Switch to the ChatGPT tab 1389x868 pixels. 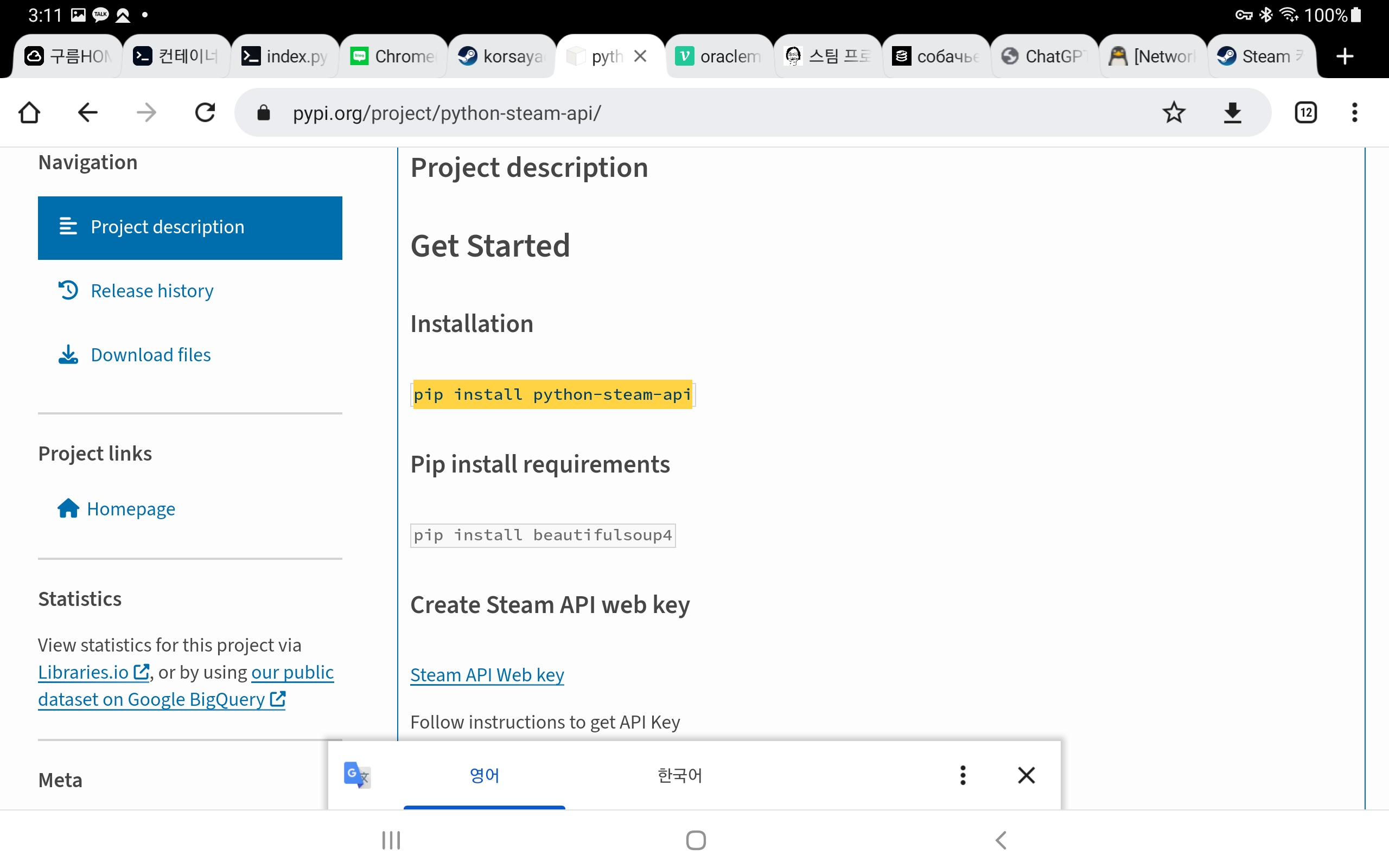[x=1044, y=56]
